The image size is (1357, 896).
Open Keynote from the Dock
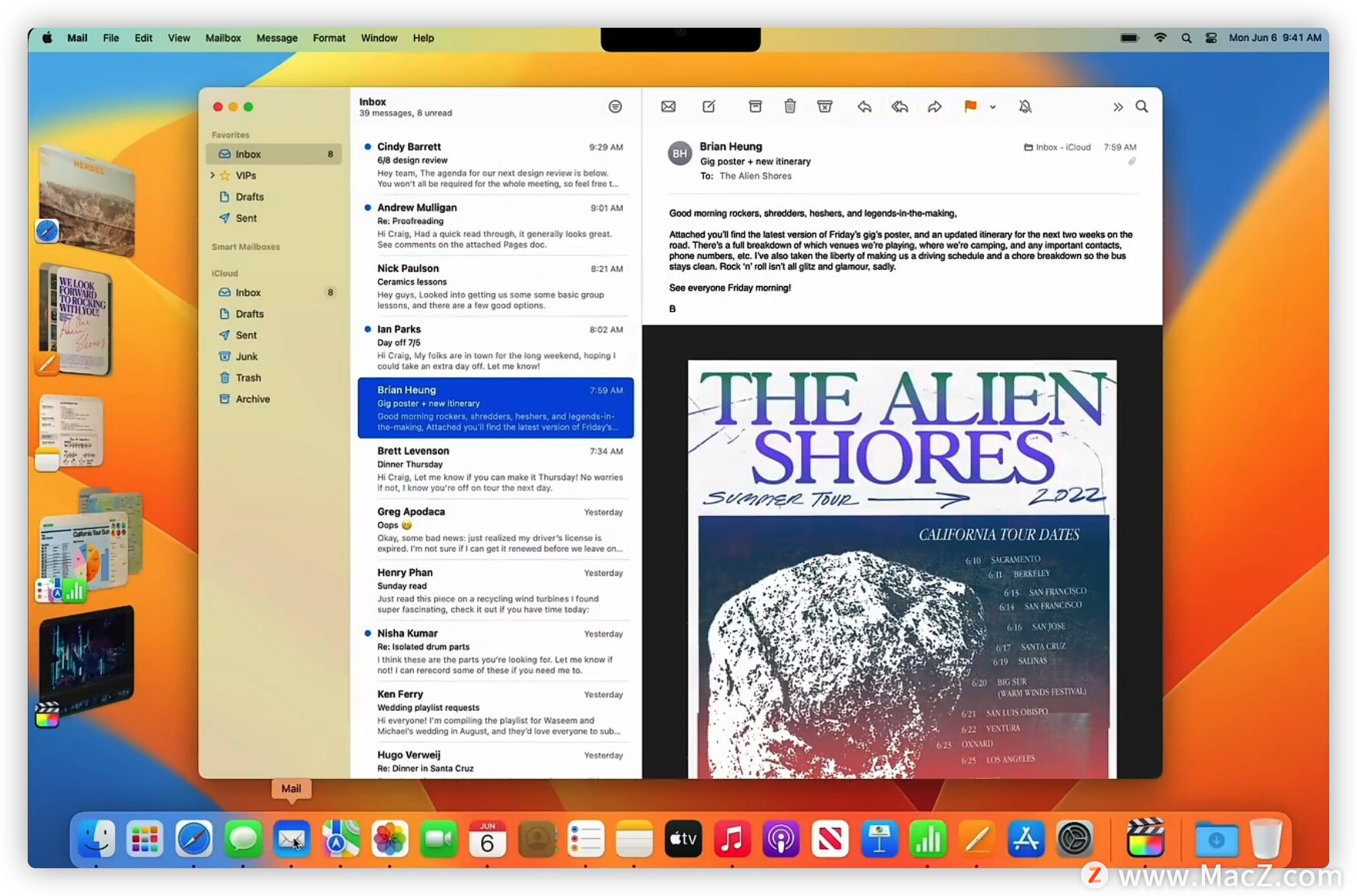click(879, 838)
